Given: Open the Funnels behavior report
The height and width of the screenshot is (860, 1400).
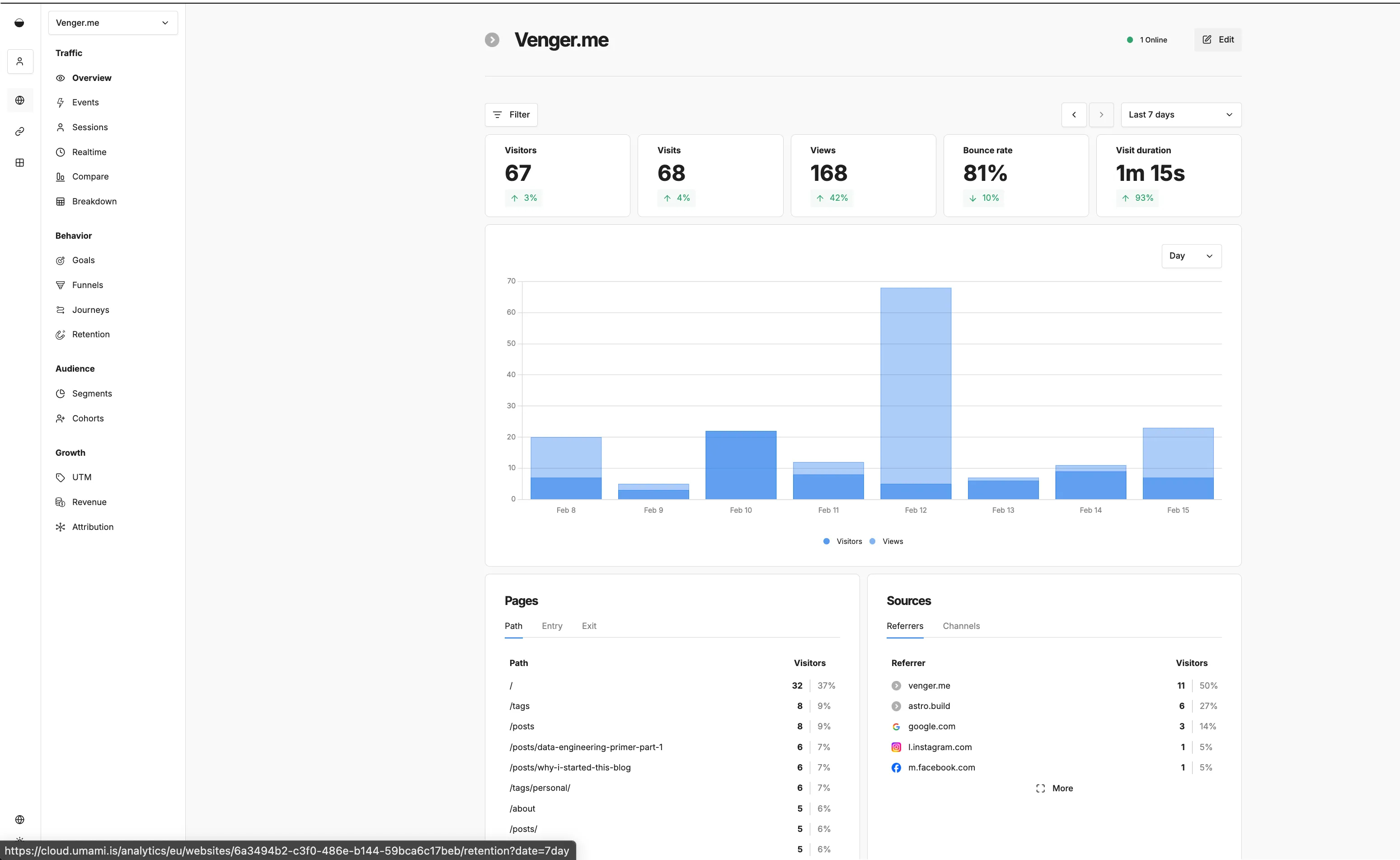Looking at the screenshot, I should [88, 285].
